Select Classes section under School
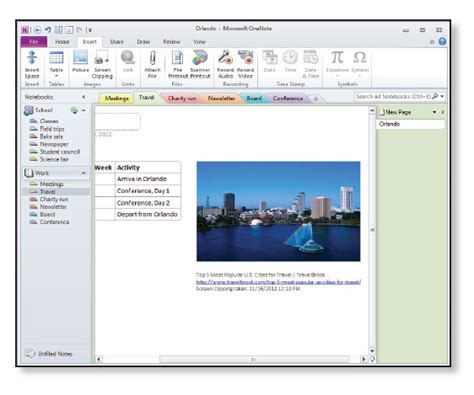This screenshot has height=395, width=474. tap(49, 121)
